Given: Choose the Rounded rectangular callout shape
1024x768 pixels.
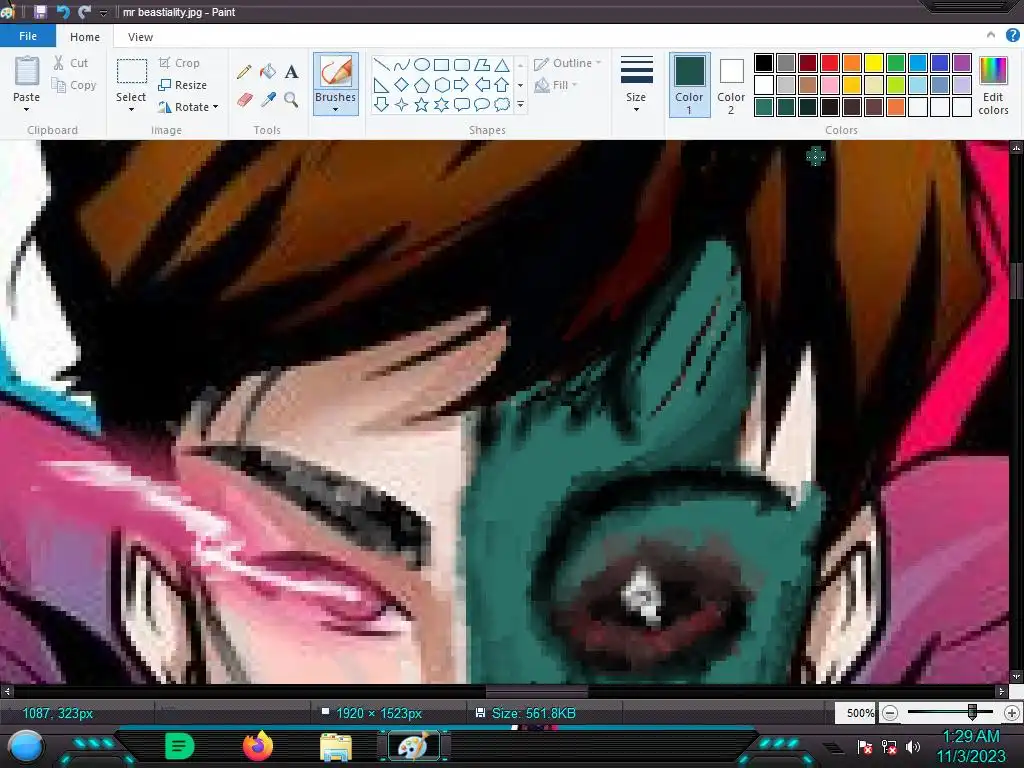Looking at the screenshot, I should [x=462, y=104].
